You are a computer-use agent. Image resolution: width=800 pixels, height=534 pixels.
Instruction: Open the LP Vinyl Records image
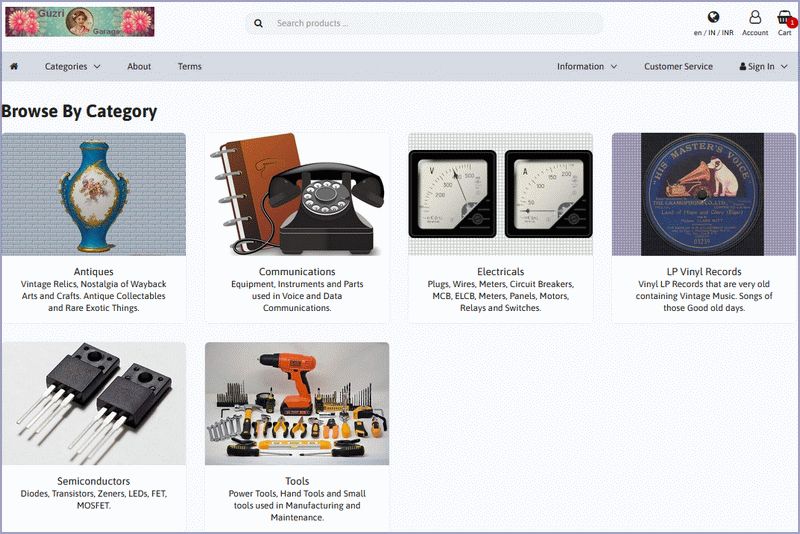704,194
